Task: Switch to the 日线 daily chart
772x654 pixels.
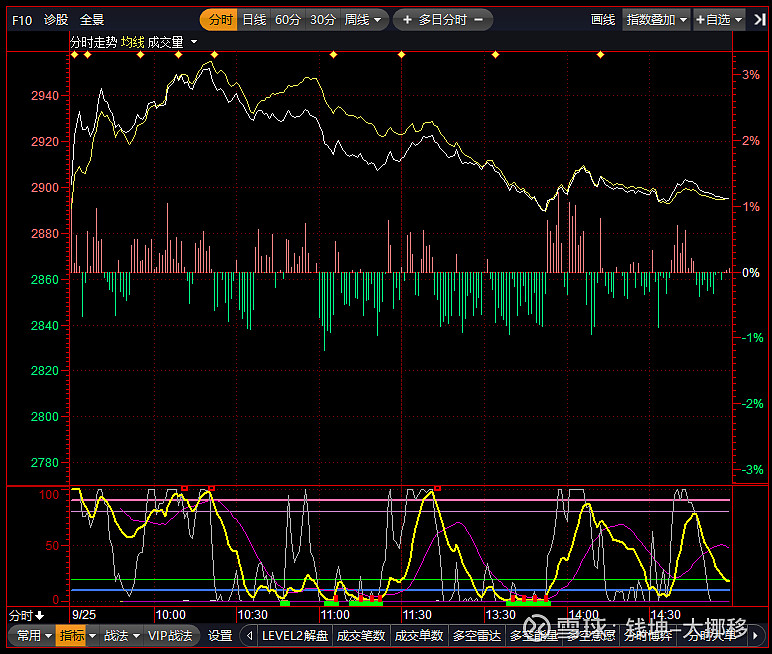Action: (x=254, y=20)
